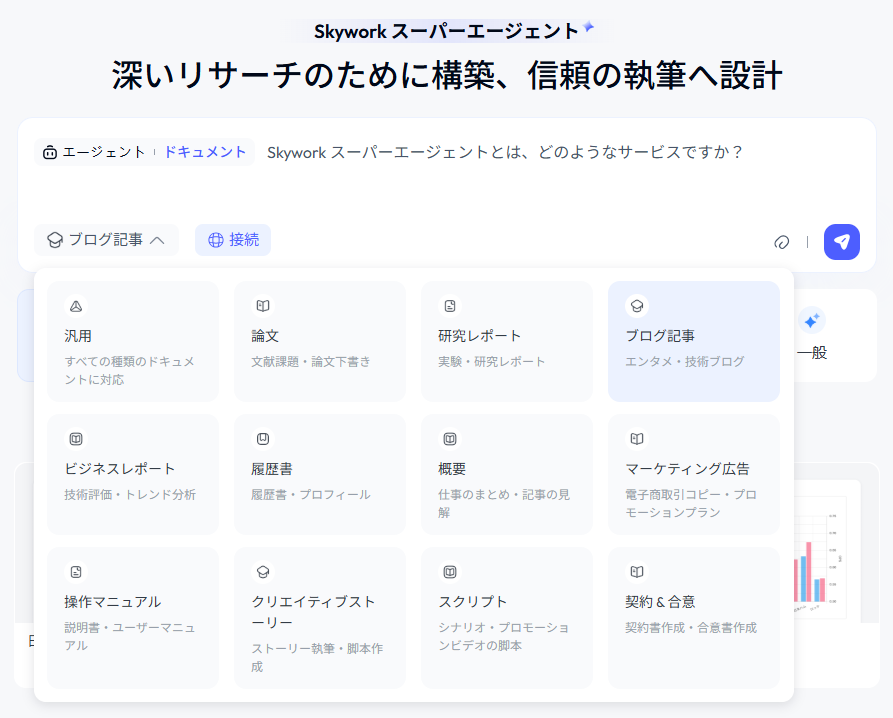Toggle the 接続 web connection button

click(233, 240)
